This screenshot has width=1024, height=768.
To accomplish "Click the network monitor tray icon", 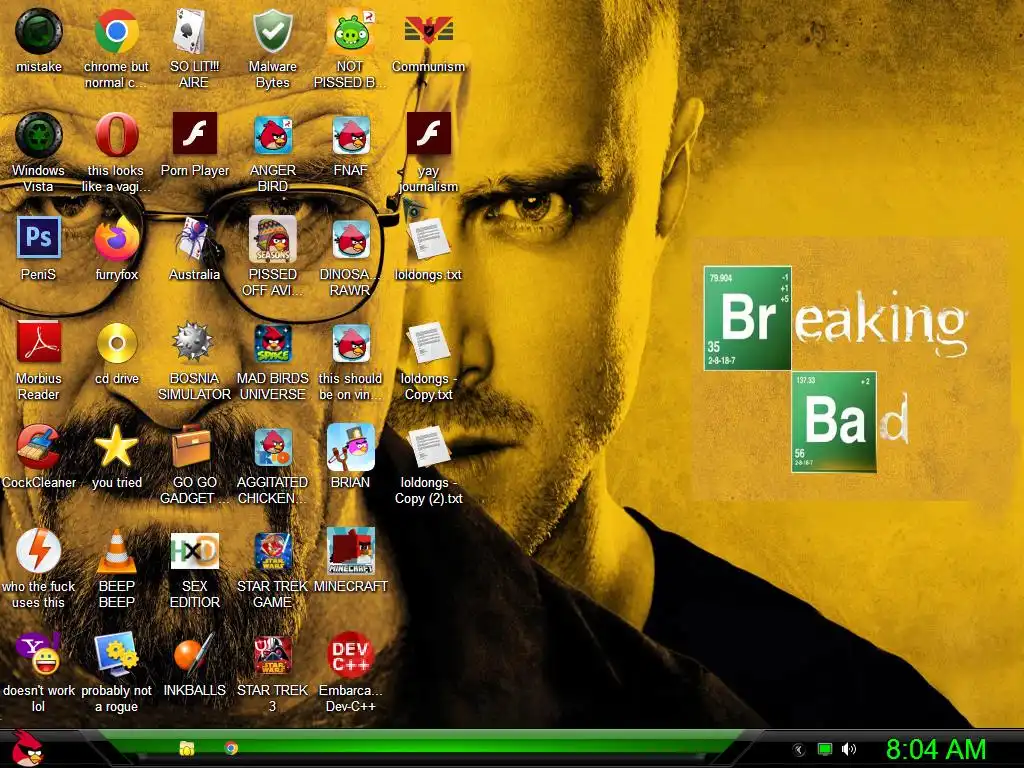I will [825, 749].
